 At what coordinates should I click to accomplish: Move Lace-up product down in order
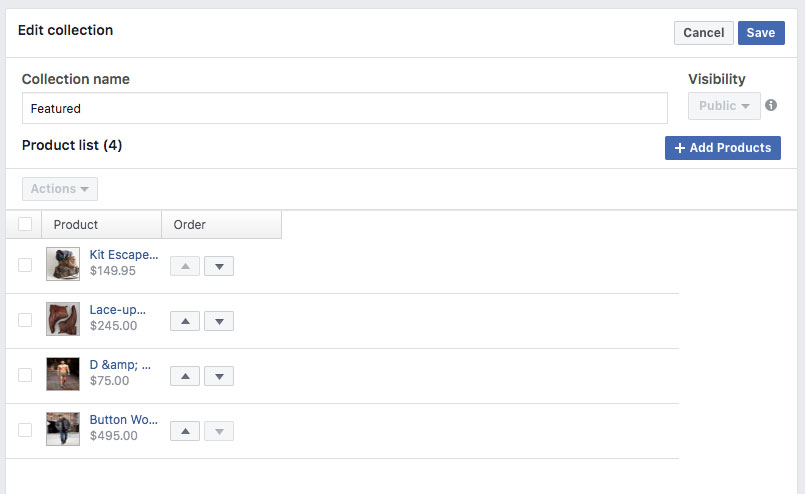coord(219,321)
